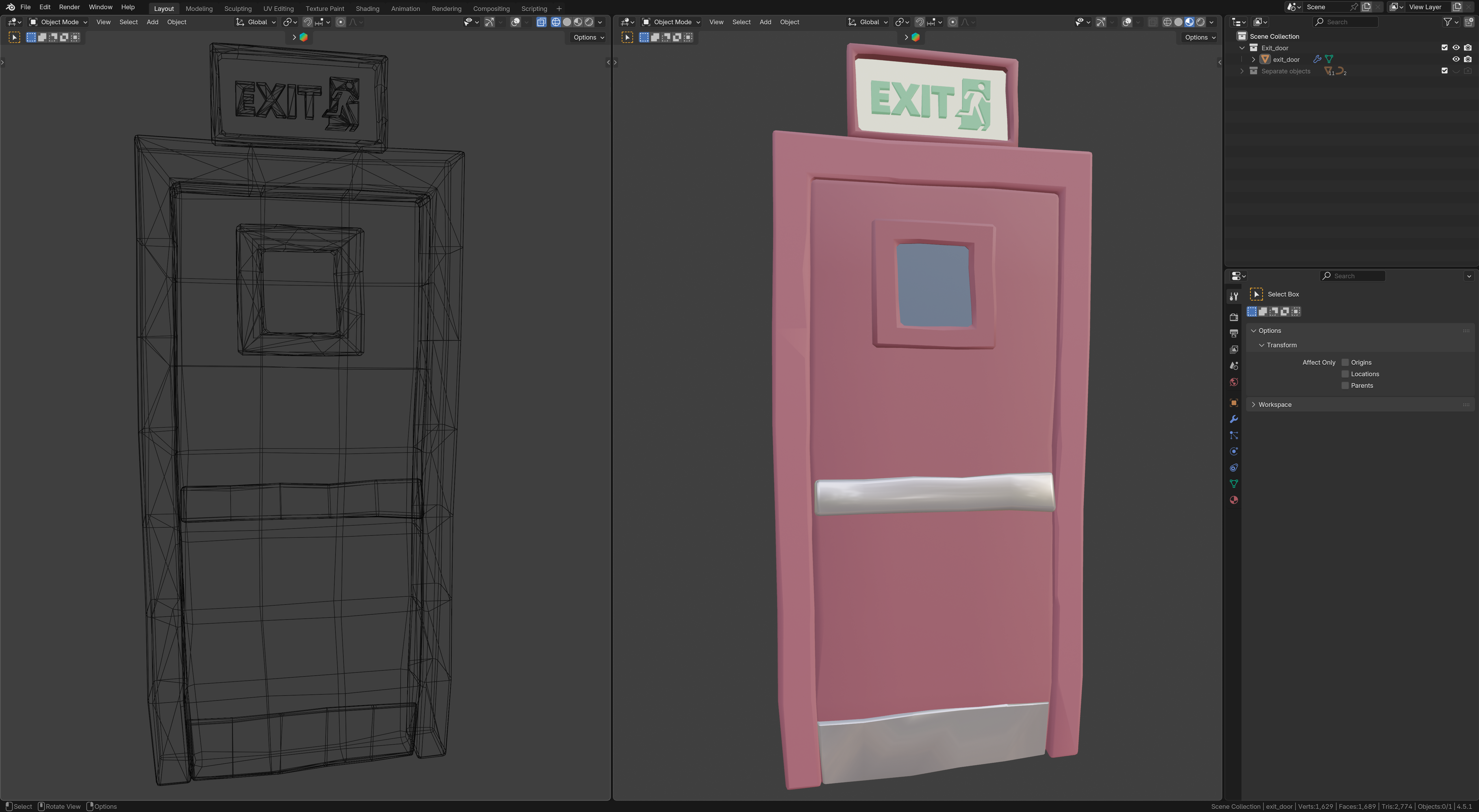Expand Separate objects collection
This screenshot has height=812, width=1479.
[x=1242, y=71]
